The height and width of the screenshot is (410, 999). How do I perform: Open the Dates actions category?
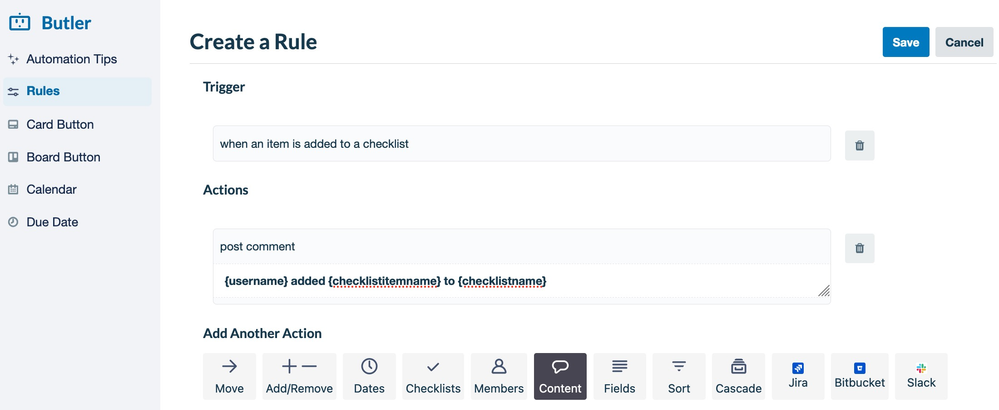(x=369, y=376)
